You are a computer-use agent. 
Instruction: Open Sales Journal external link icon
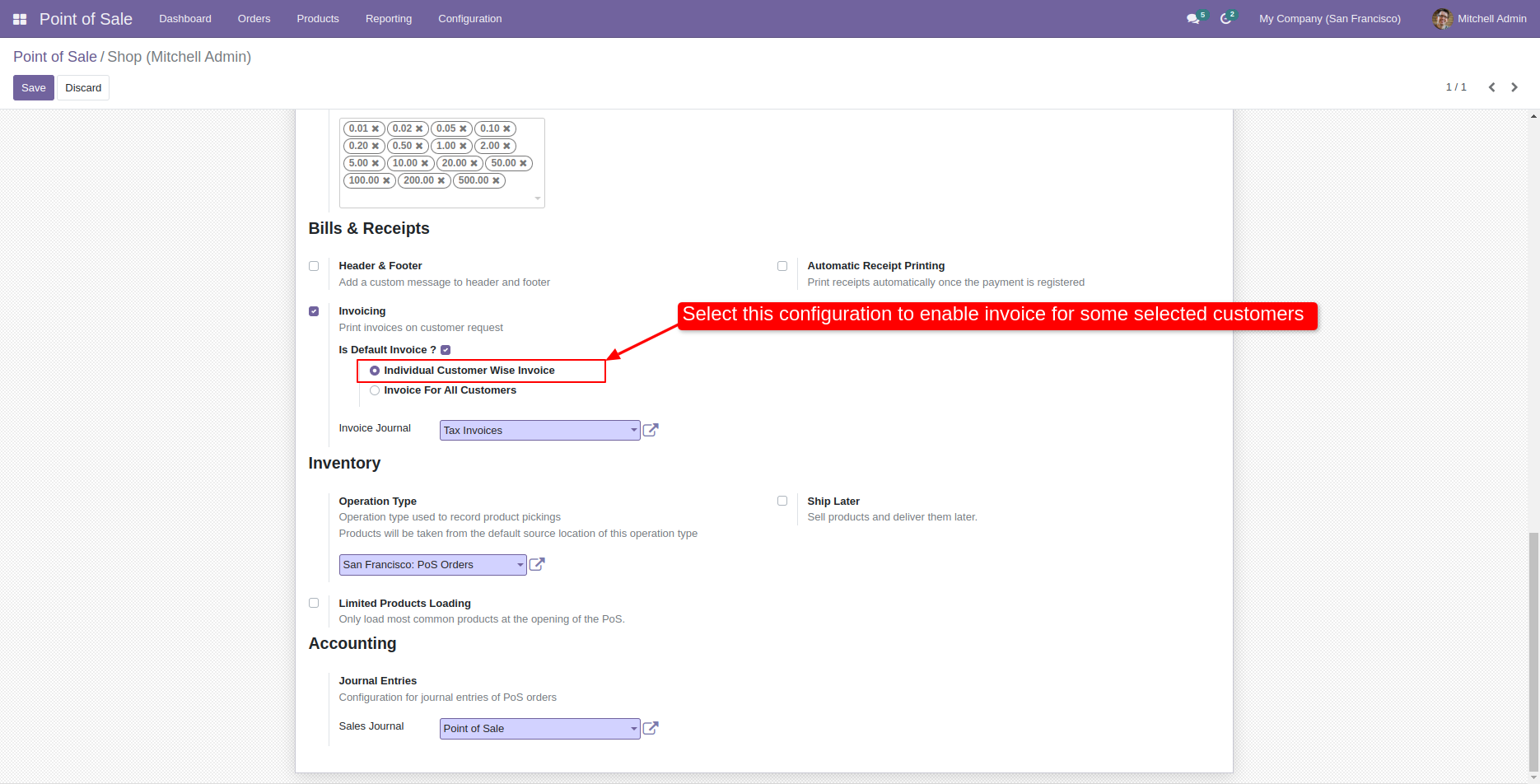pos(651,728)
